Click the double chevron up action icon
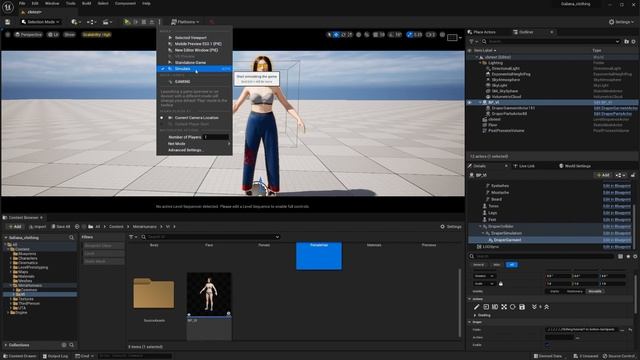Screen dimensions: 640x360 547,307
